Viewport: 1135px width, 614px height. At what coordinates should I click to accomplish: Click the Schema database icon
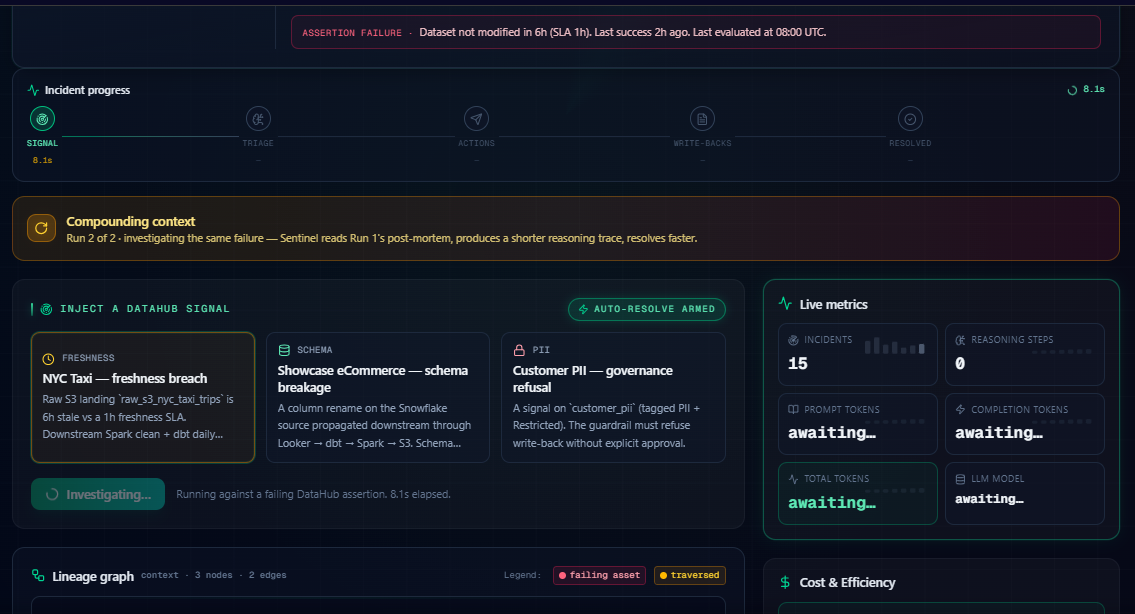click(284, 350)
